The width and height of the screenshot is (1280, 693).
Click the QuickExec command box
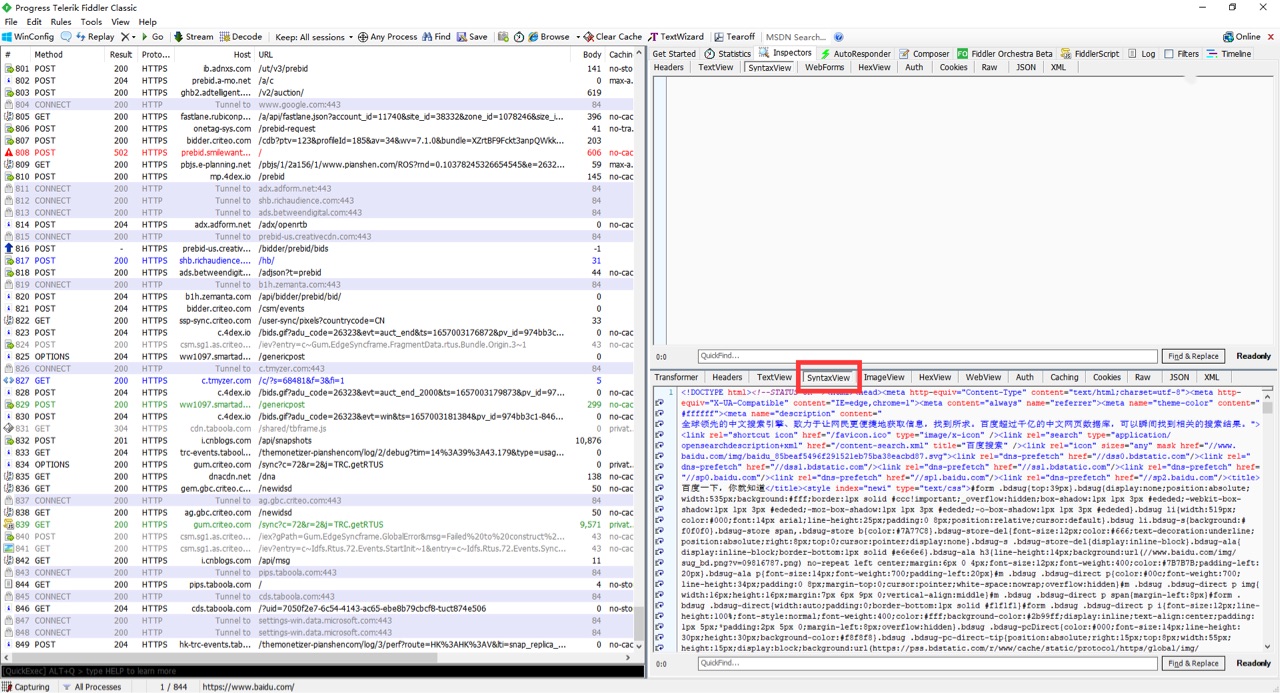tap(322, 671)
